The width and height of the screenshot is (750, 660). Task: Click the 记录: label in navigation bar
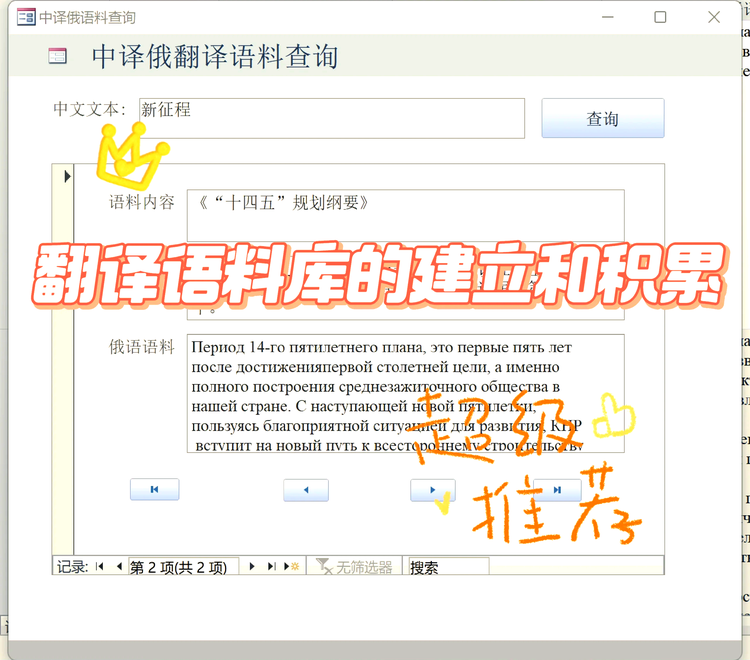point(72,567)
